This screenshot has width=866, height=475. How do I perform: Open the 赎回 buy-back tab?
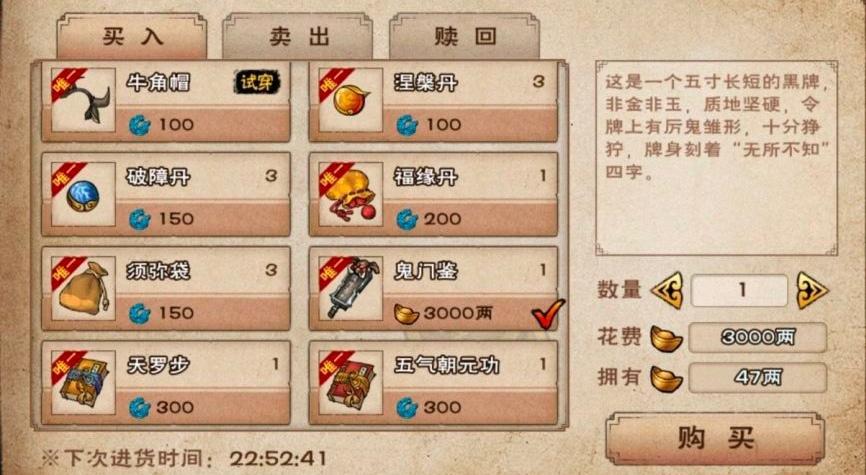[x=464, y=36]
